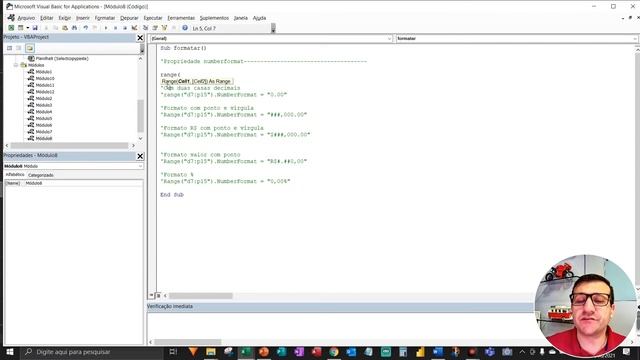Click the code window horizontal scrollbar
The image size is (640, 360).
201,296
